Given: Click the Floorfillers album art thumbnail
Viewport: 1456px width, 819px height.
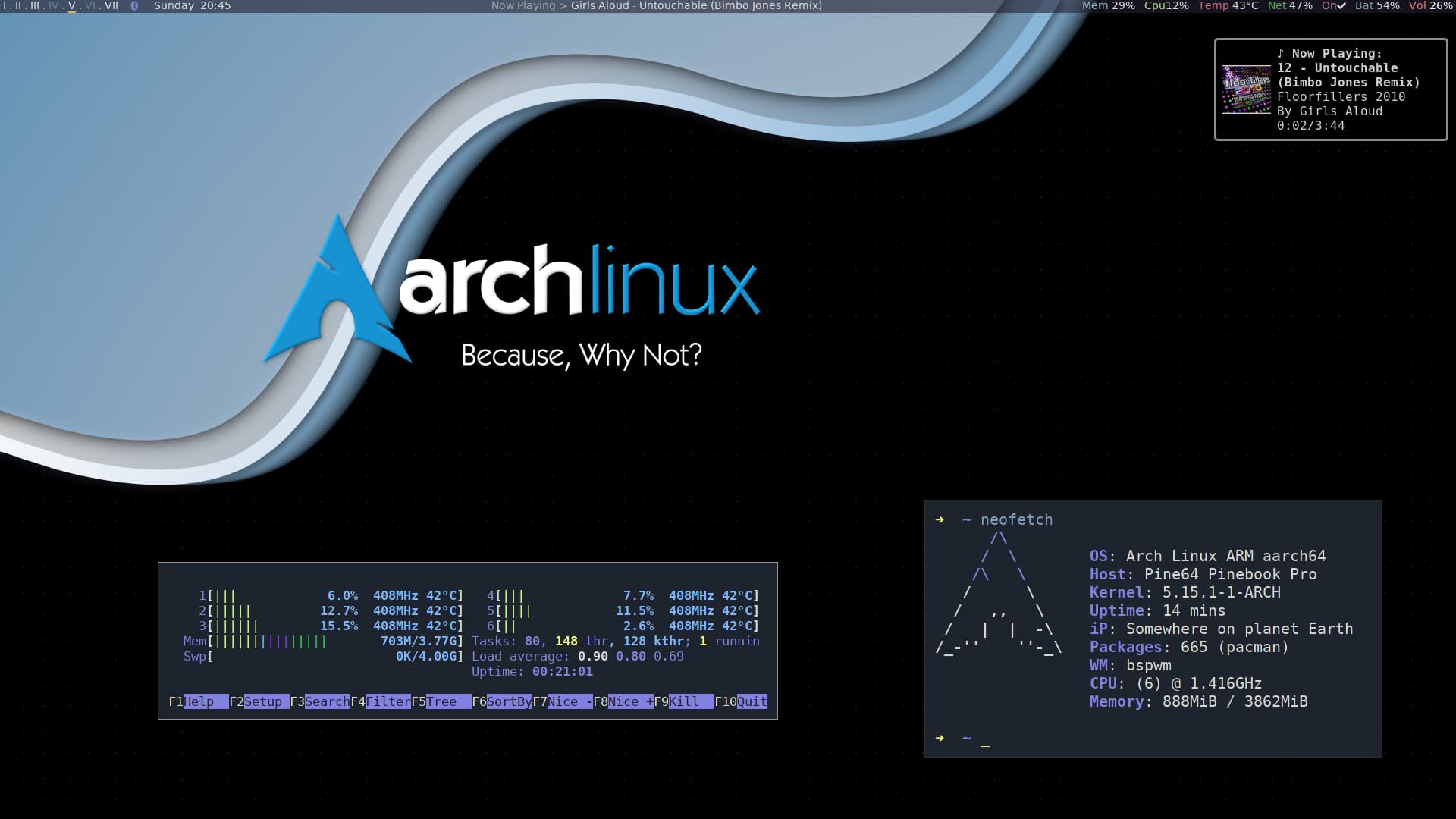Looking at the screenshot, I should pyautogui.click(x=1246, y=89).
